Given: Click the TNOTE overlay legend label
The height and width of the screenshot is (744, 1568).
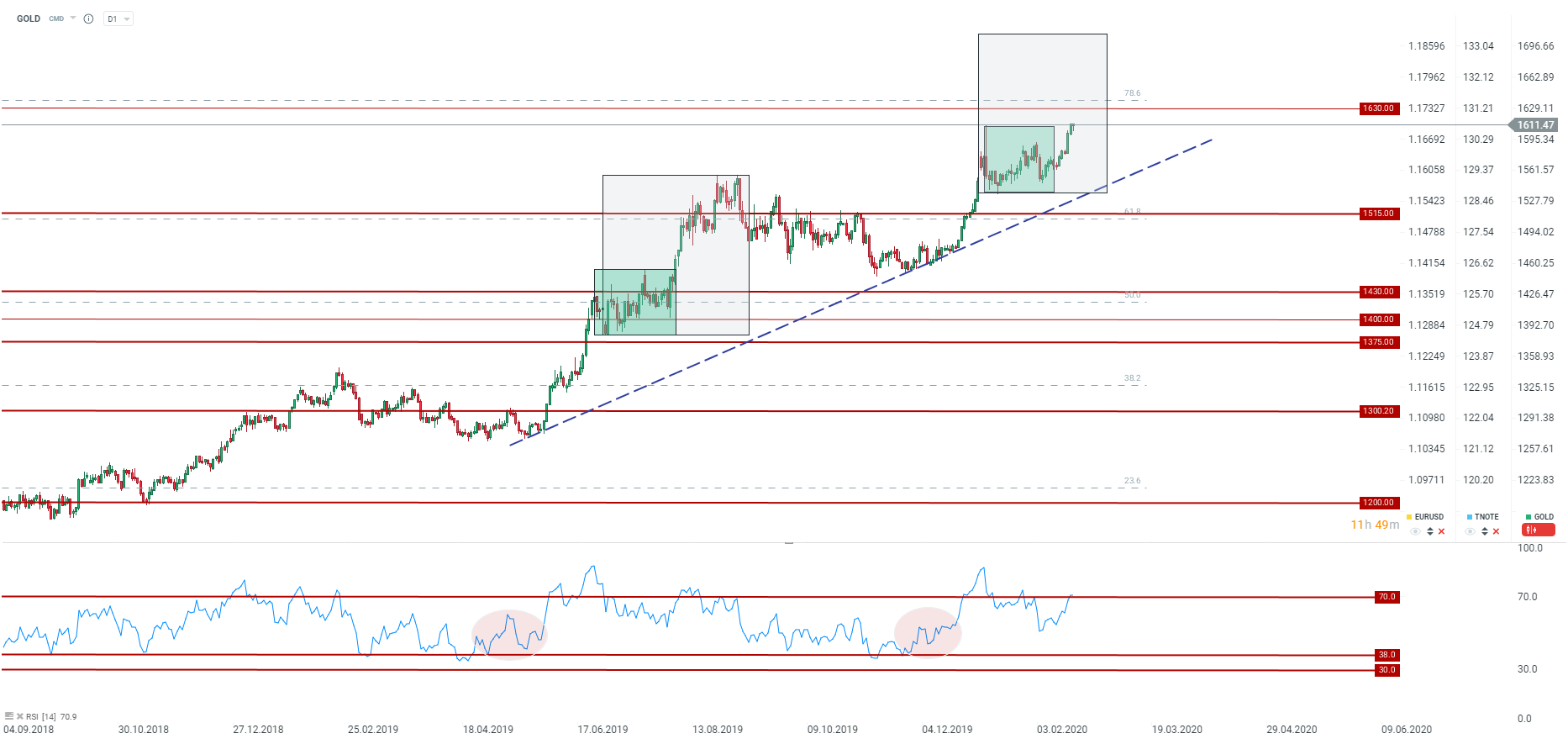Looking at the screenshot, I should coord(1486,517).
